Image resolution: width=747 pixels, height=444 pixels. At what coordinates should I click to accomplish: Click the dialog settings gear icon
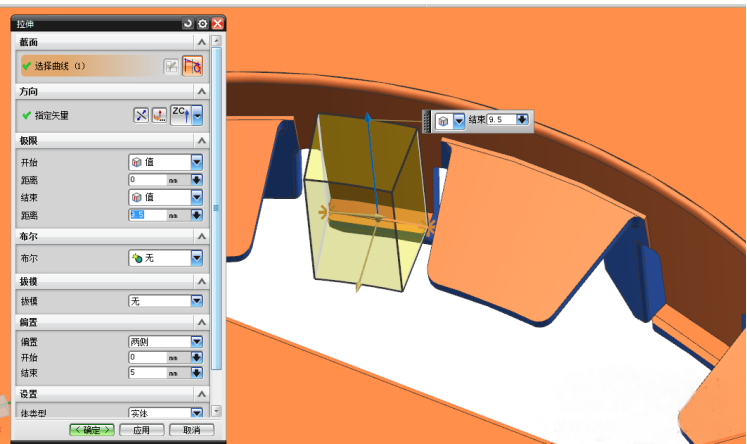point(203,23)
